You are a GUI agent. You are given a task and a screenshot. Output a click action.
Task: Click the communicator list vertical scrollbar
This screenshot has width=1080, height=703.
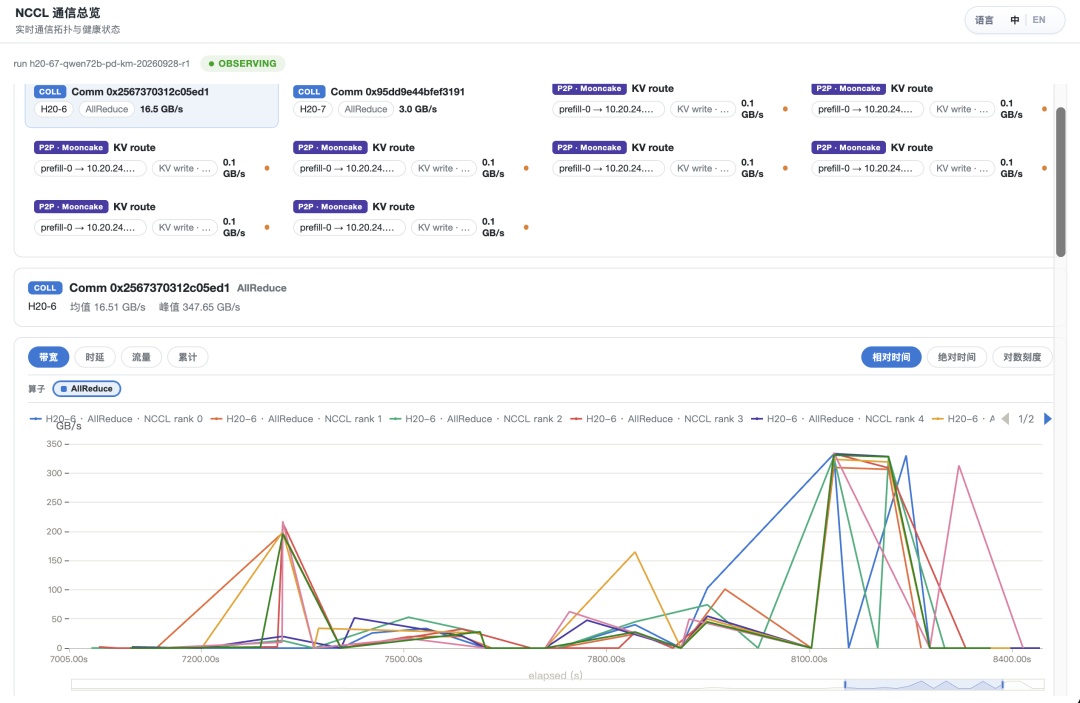[x=1061, y=182]
